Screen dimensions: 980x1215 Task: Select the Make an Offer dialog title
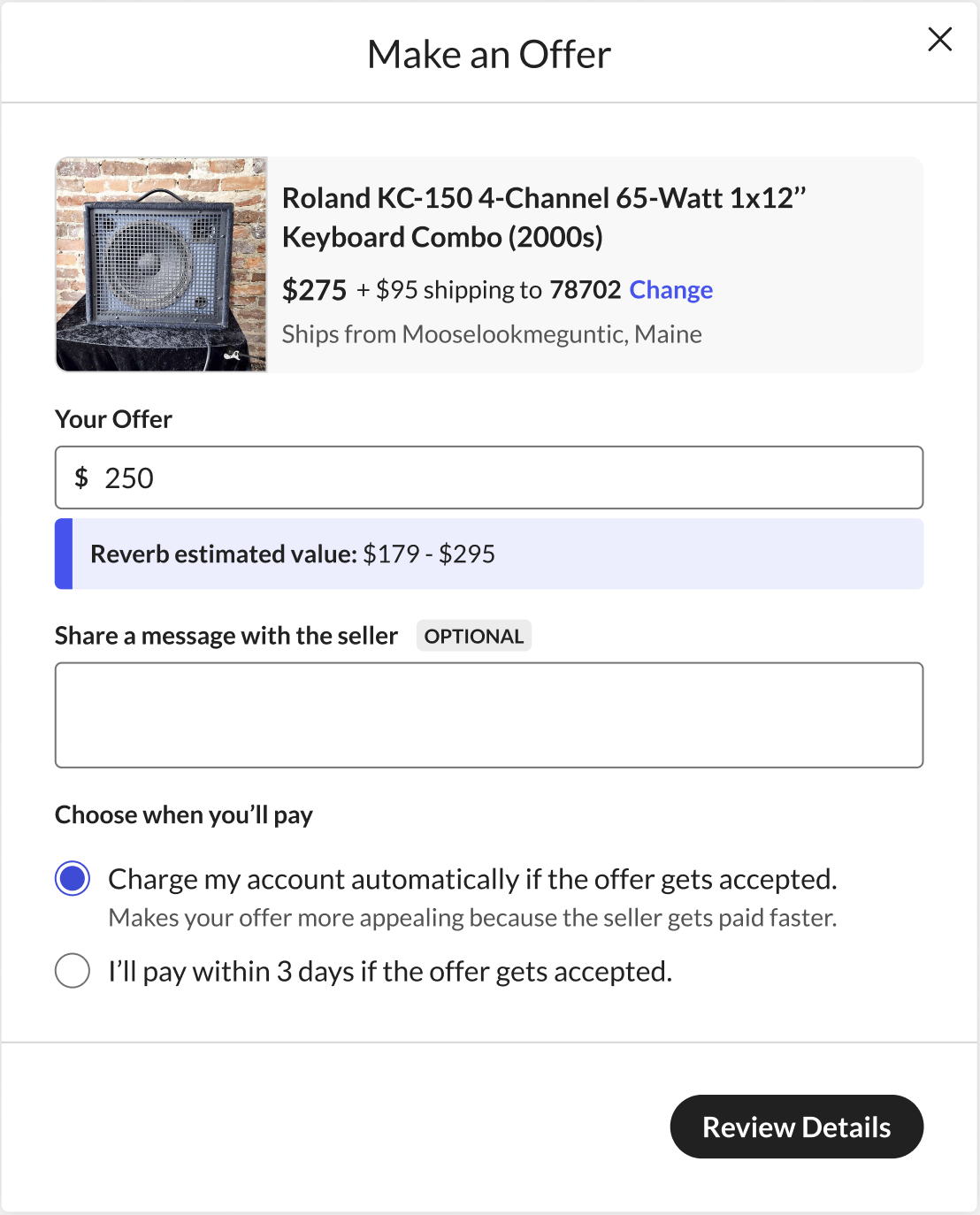489,53
